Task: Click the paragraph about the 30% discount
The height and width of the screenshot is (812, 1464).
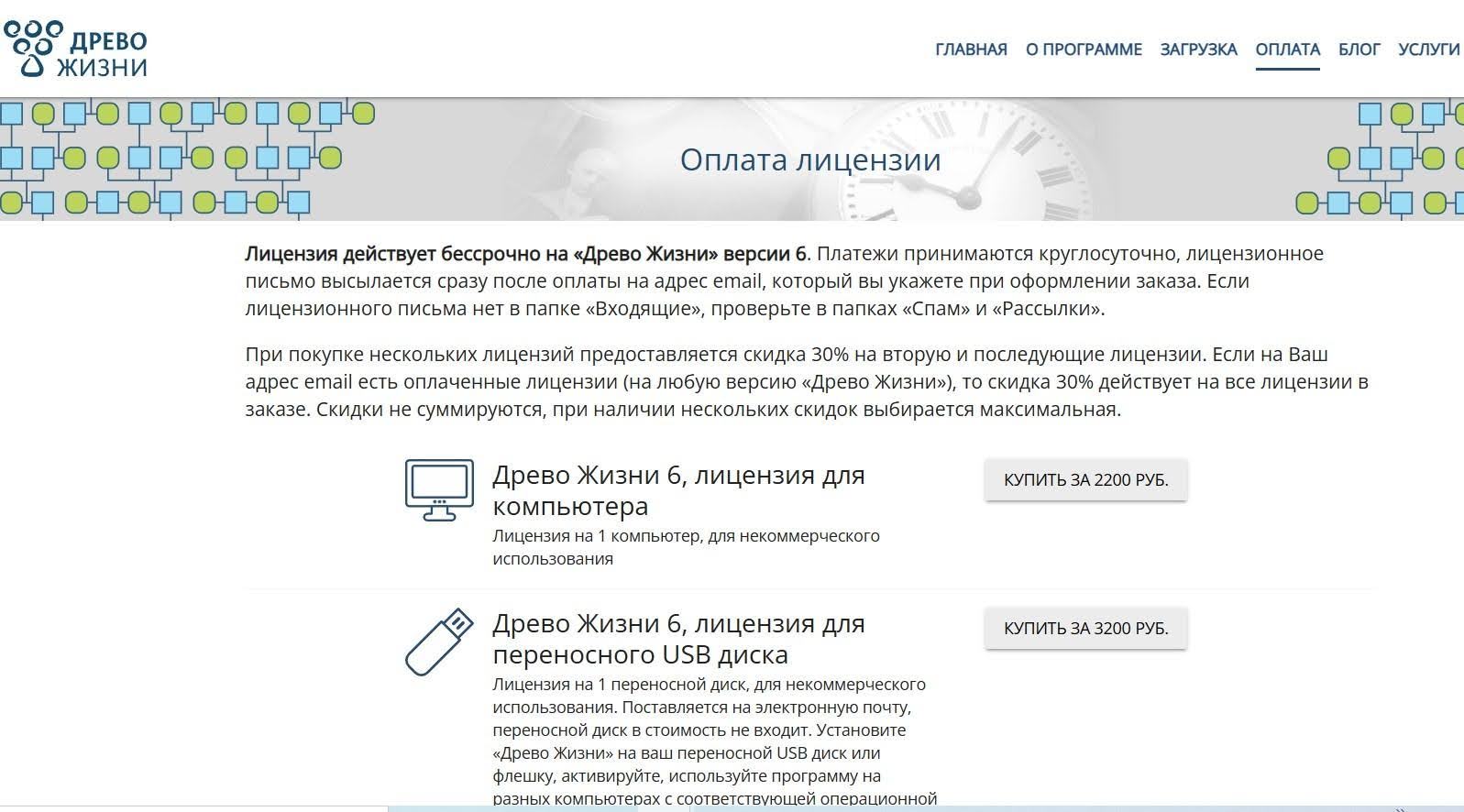Action: (x=807, y=381)
